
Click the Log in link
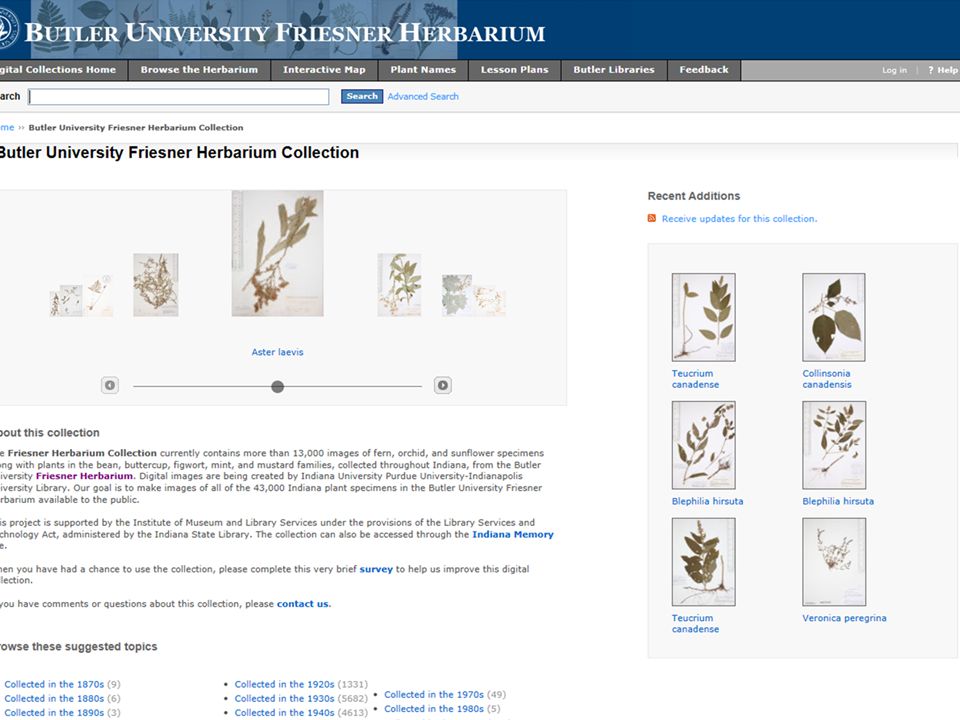click(894, 70)
